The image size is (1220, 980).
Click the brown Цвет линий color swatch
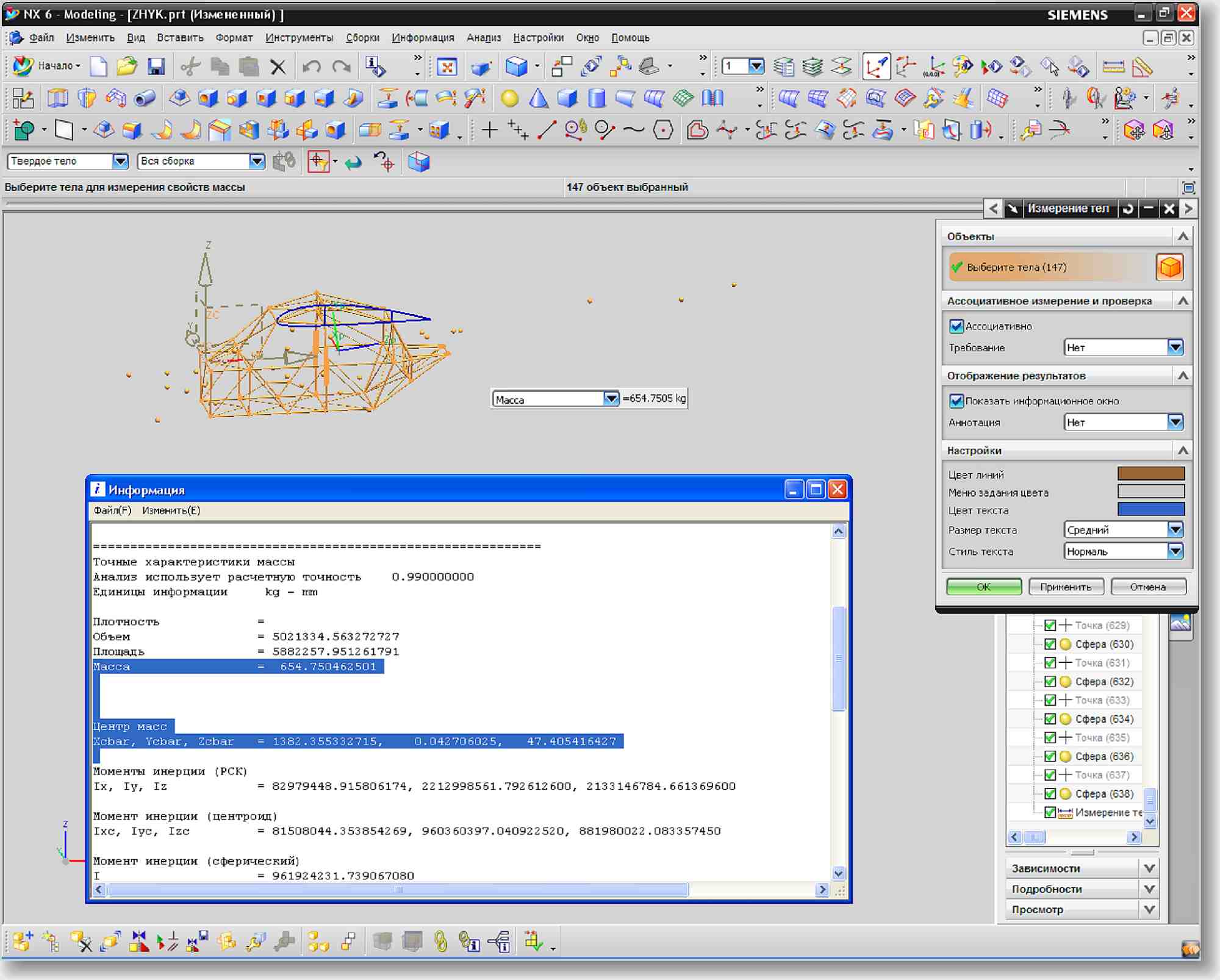[1150, 474]
